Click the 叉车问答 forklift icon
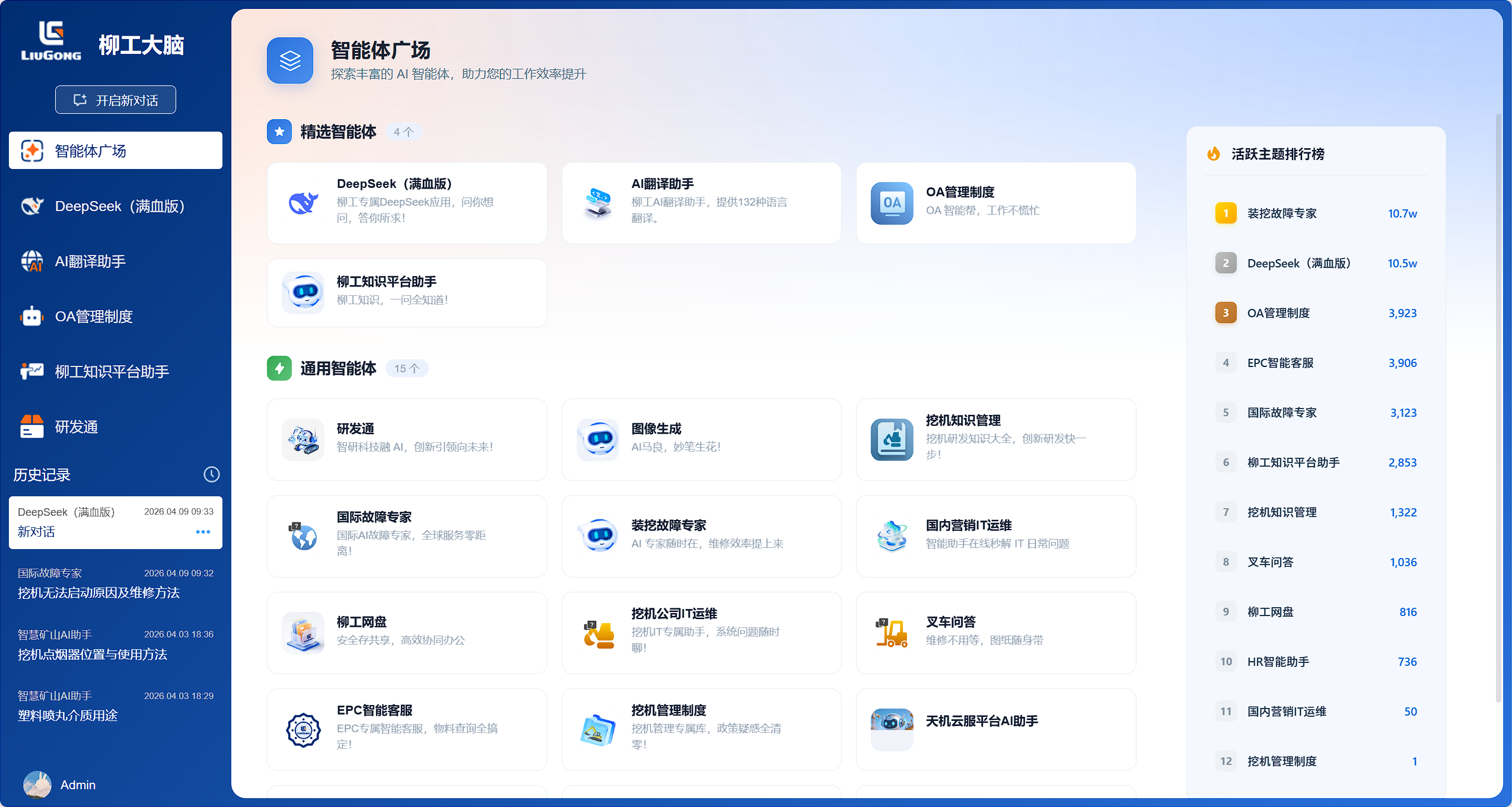The height and width of the screenshot is (807, 1512). pos(892,633)
